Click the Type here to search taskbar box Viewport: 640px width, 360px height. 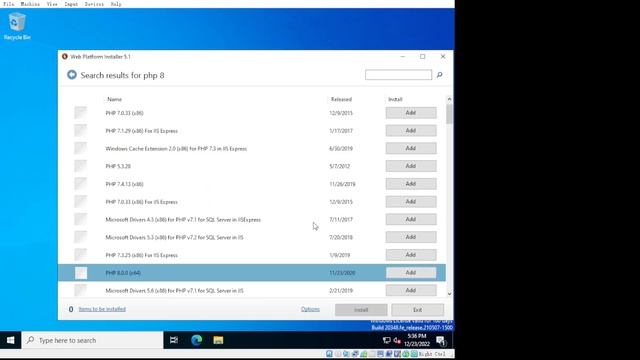(92, 340)
